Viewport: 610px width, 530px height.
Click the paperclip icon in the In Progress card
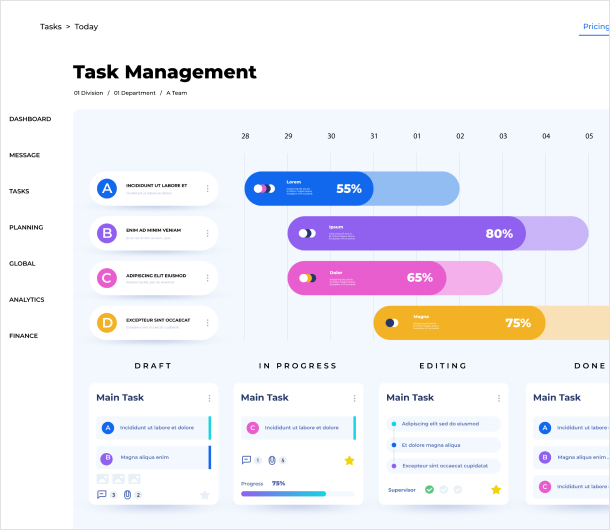tap(272, 460)
